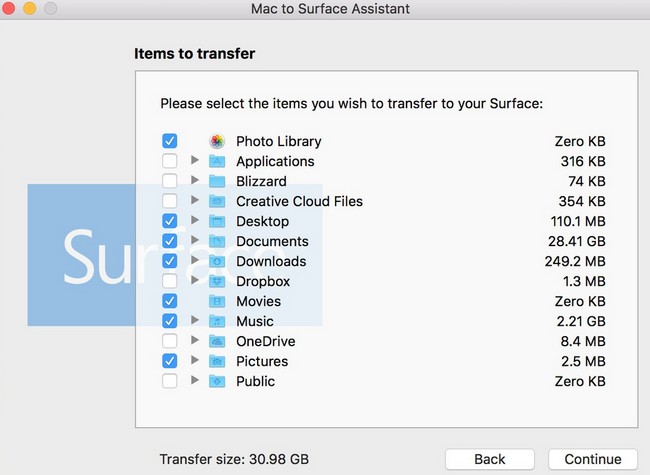The image size is (650, 475).
Task: Click the Continue button
Action: pos(592,459)
